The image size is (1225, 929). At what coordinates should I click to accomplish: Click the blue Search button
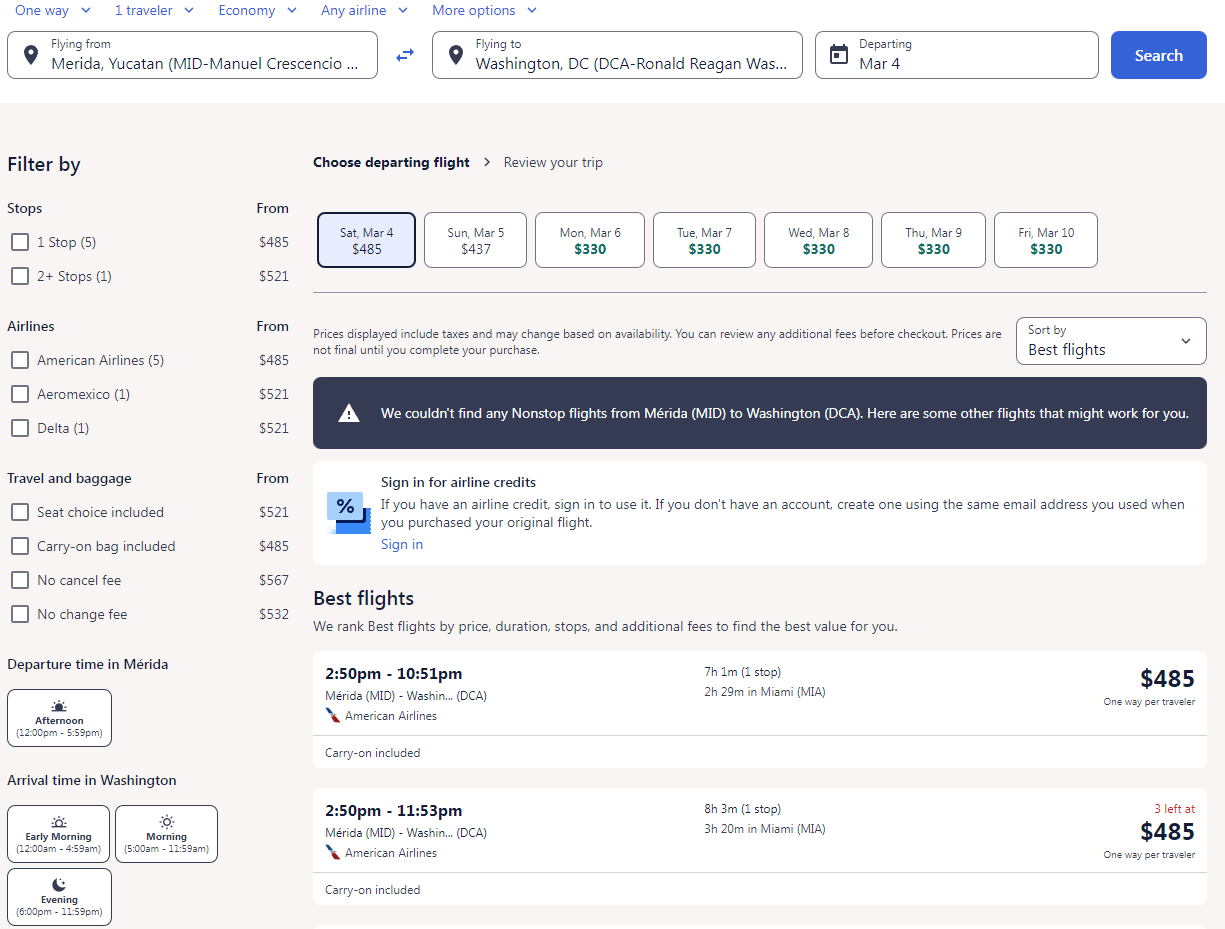click(x=1159, y=55)
